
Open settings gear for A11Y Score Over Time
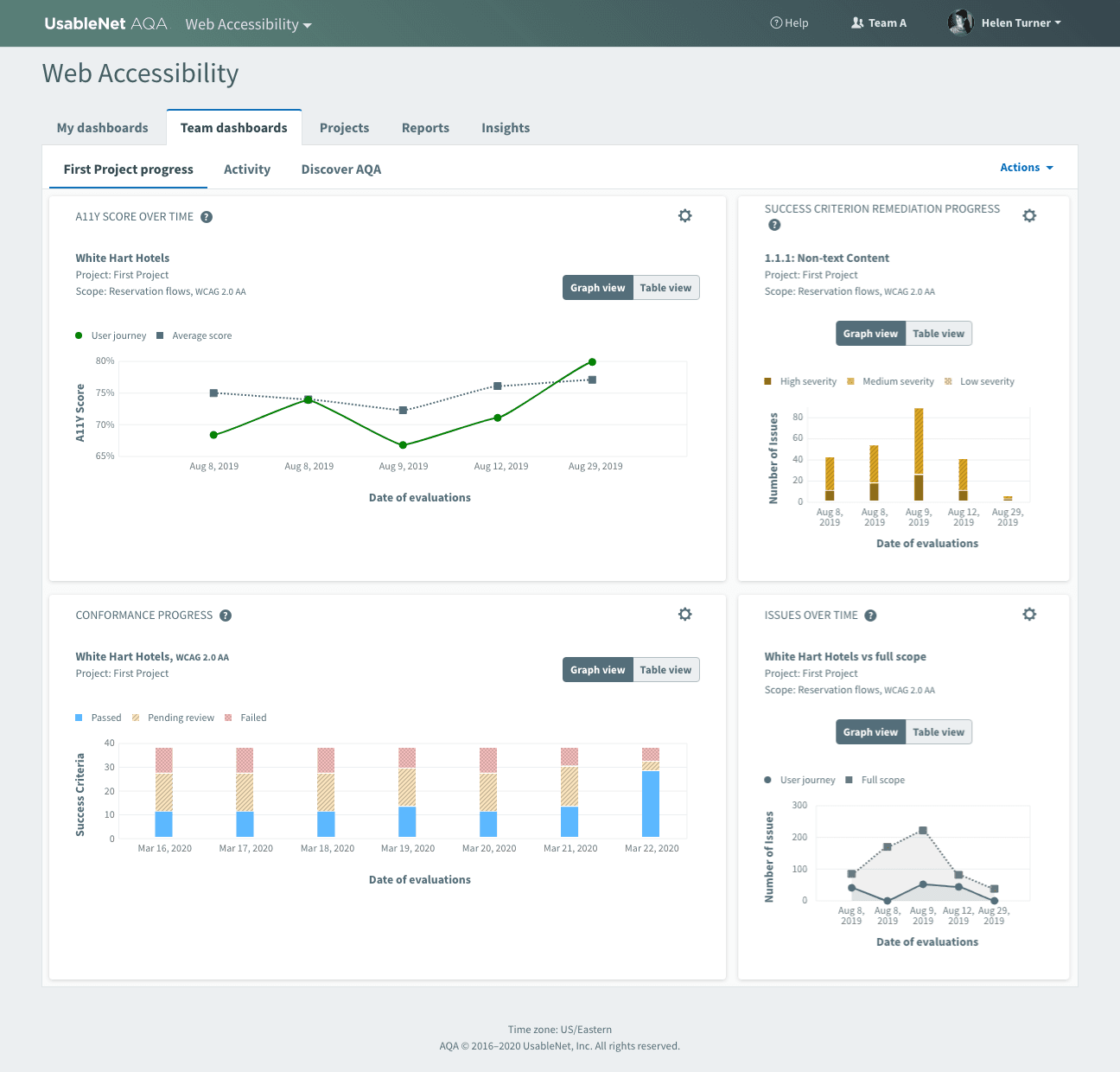(x=684, y=216)
